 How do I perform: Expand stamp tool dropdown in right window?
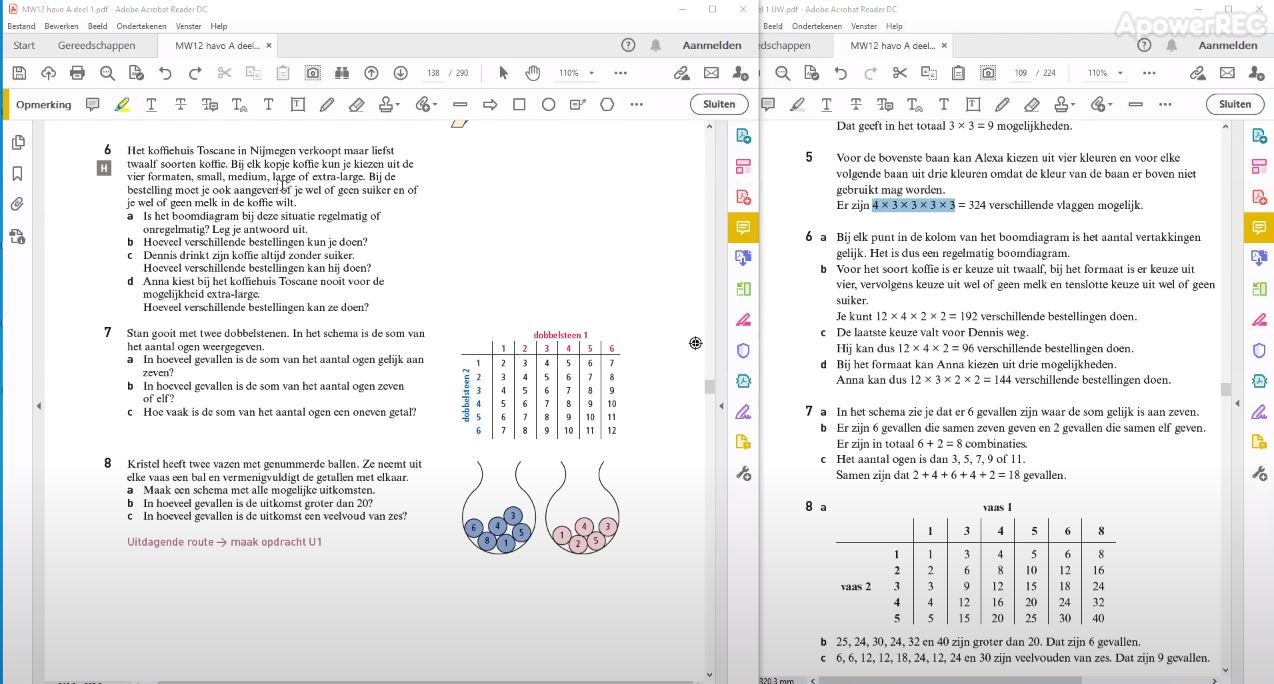point(1073,105)
